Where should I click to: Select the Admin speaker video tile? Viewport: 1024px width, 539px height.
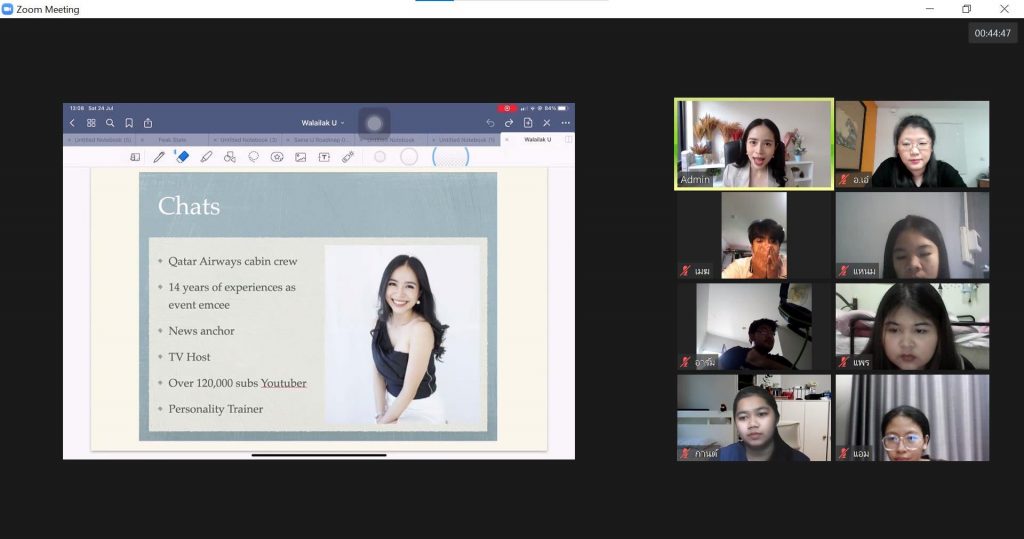tap(754, 144)
